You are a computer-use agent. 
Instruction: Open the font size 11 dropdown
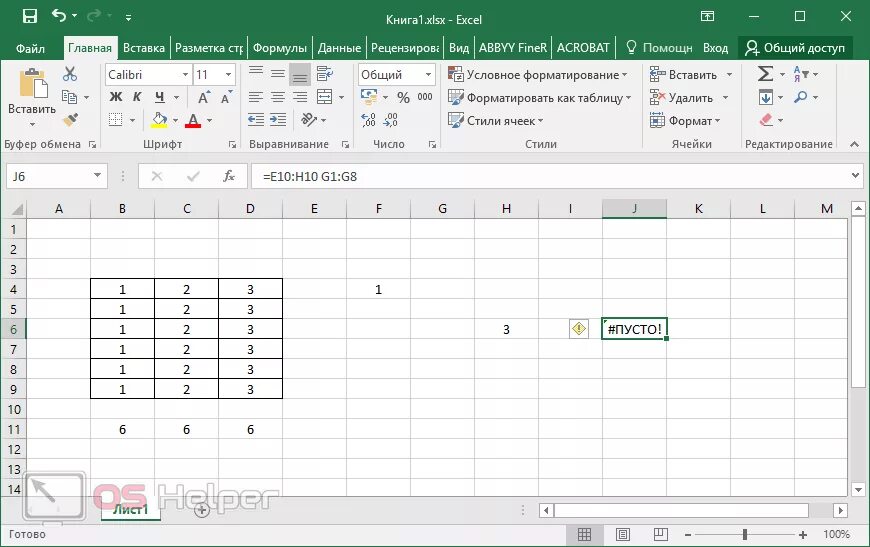pyautogui.click(x=228, y=74)
